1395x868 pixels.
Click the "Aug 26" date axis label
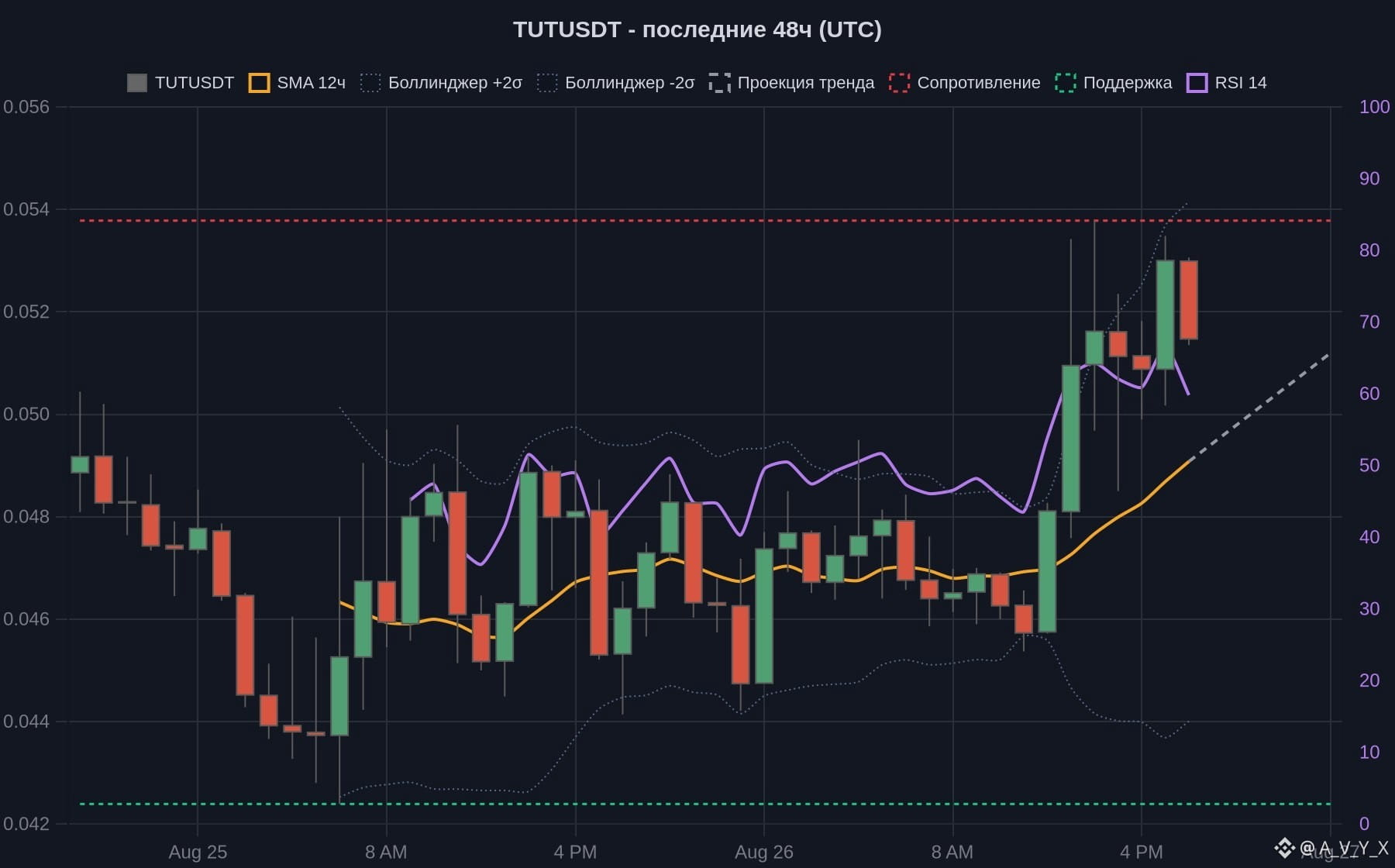pyautogui.click(x=764, y=852)
